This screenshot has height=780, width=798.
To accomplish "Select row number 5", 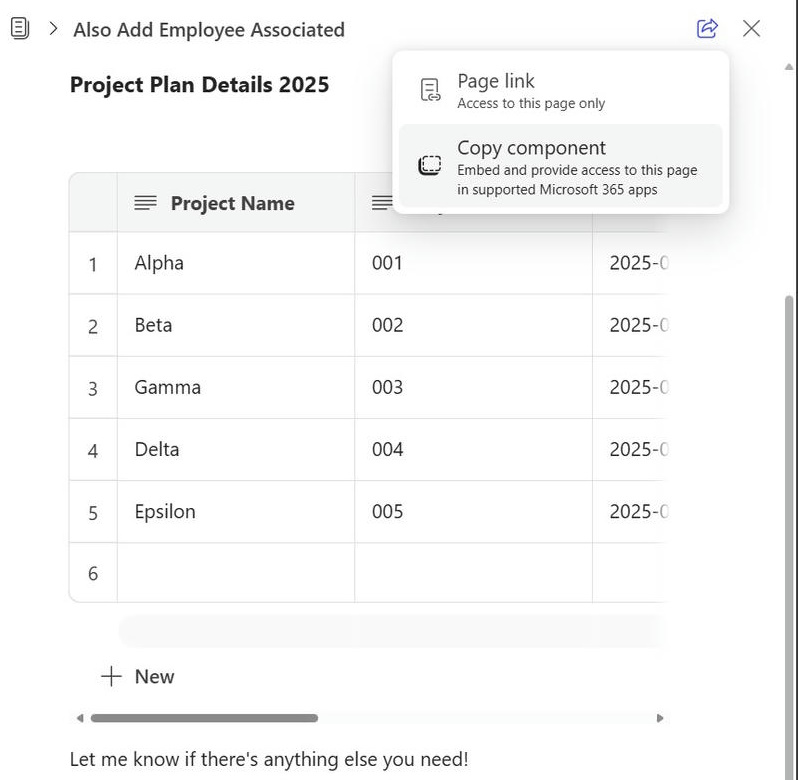I will [93, 512].
